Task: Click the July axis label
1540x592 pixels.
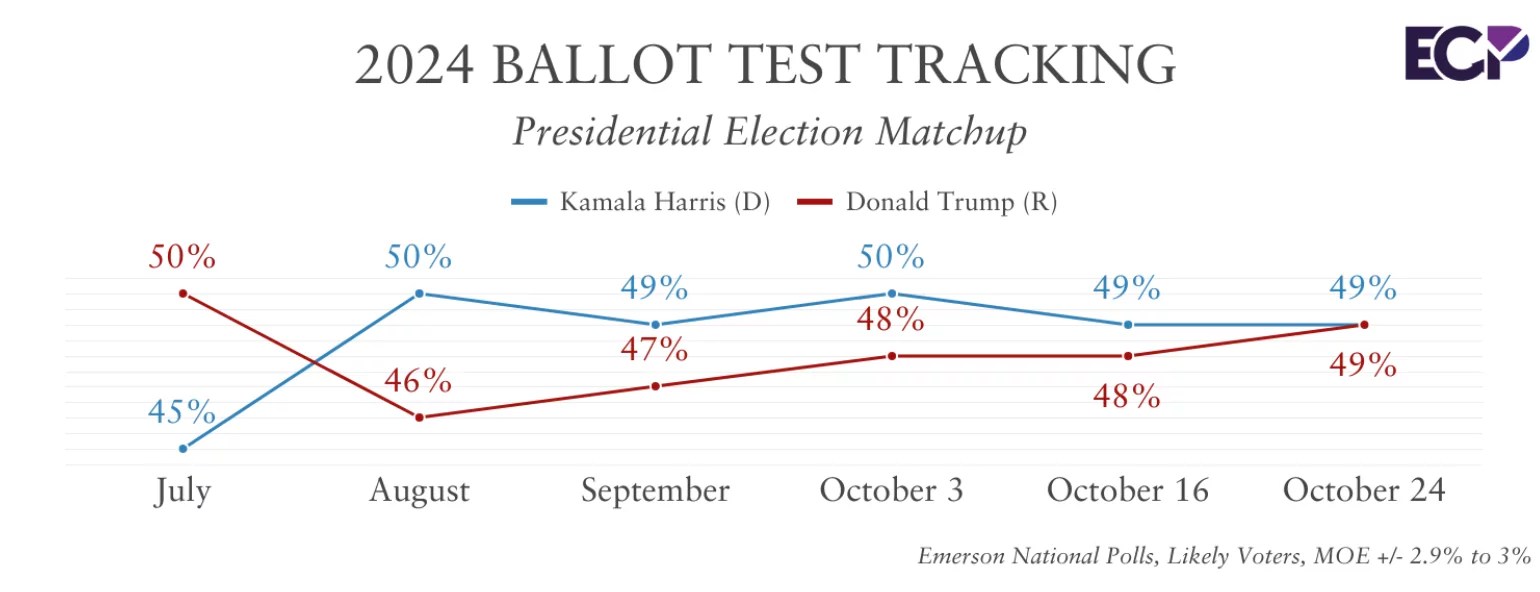Action: coord(183,491)
